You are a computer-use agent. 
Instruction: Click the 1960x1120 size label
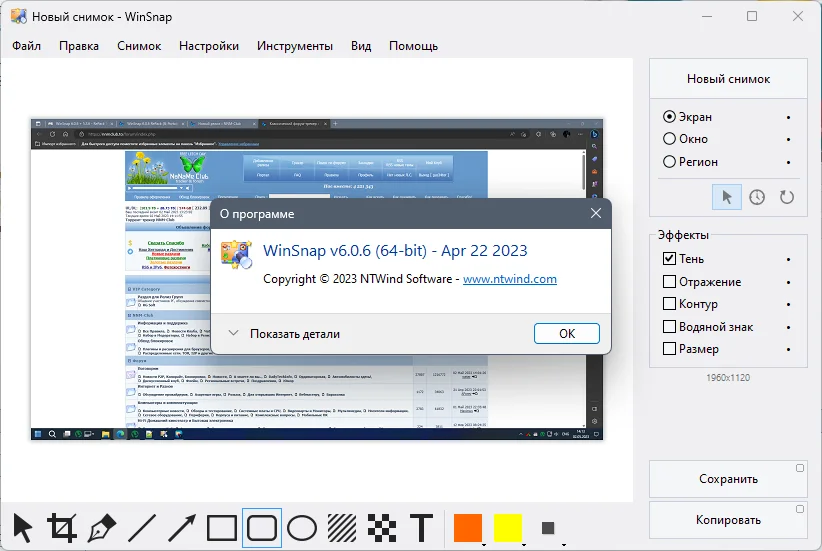[728, 377]
